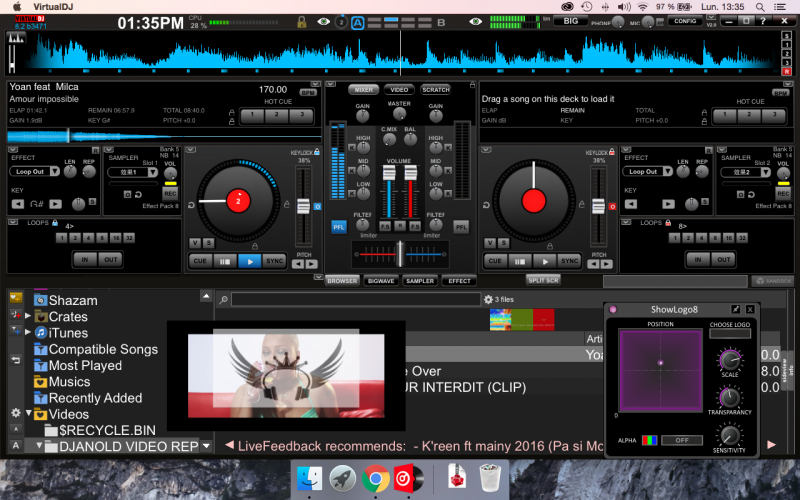Toggle the left channel PFL button

[339, 227]
